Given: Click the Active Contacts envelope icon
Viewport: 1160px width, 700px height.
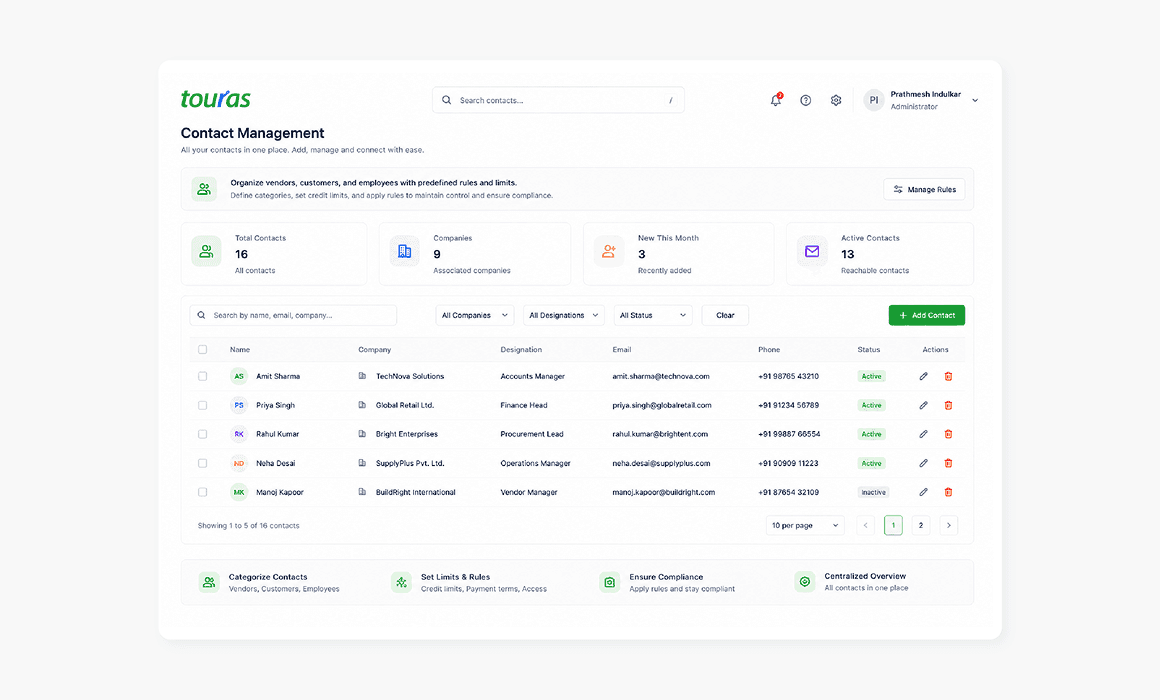Looking at the screenshot, I should tap(812, 252).
